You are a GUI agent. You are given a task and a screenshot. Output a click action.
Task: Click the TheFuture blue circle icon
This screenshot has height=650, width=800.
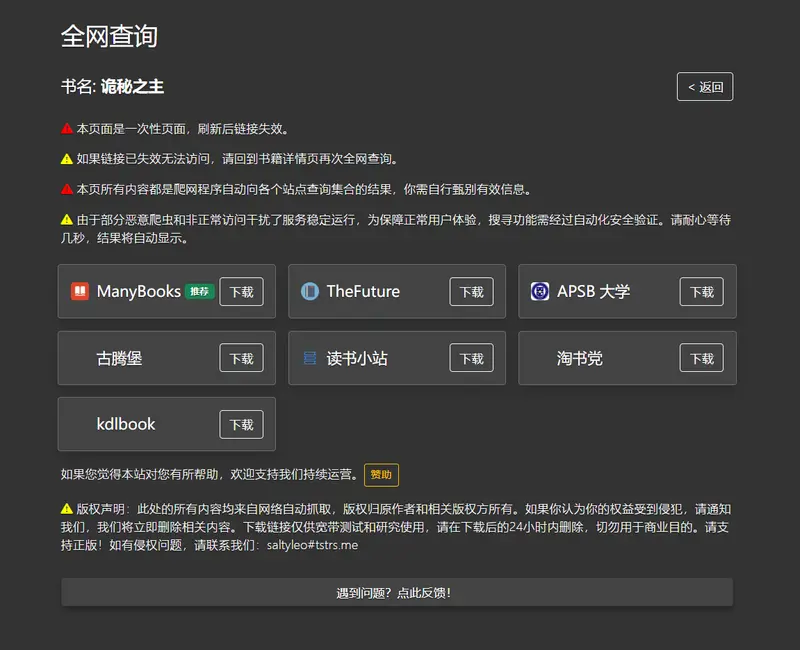(310, 291)
